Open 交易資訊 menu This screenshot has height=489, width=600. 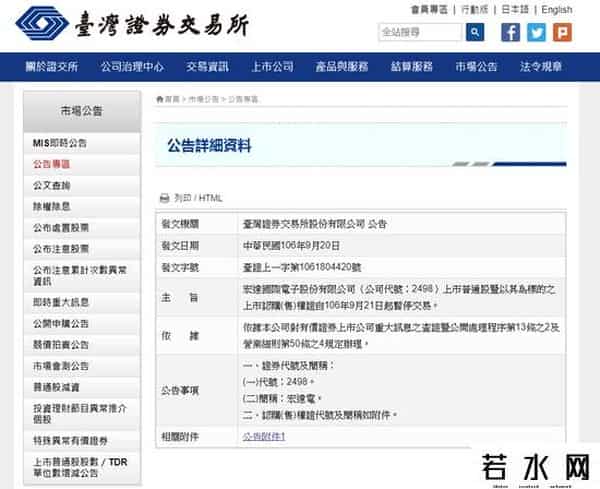[x=207, y=67]
